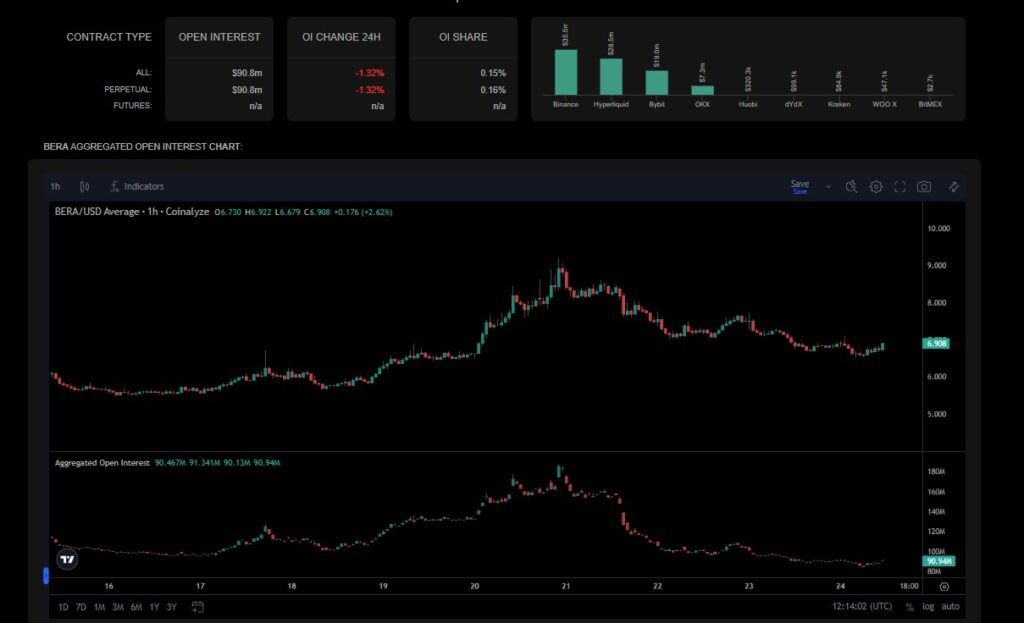The height and width of the screenshot is (623, 1024).
Task: Click the Aggregated Open Interest indicator label
Action: 102,462
